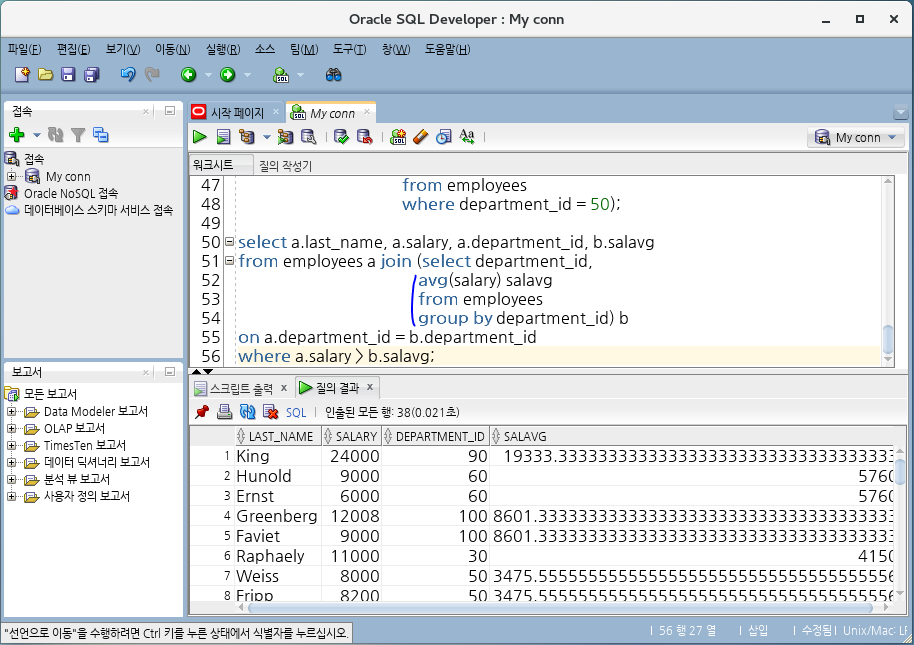Select Oracle NoSQL 접속 tree item
Screen dimensions: 914x645
pos(71,193)
